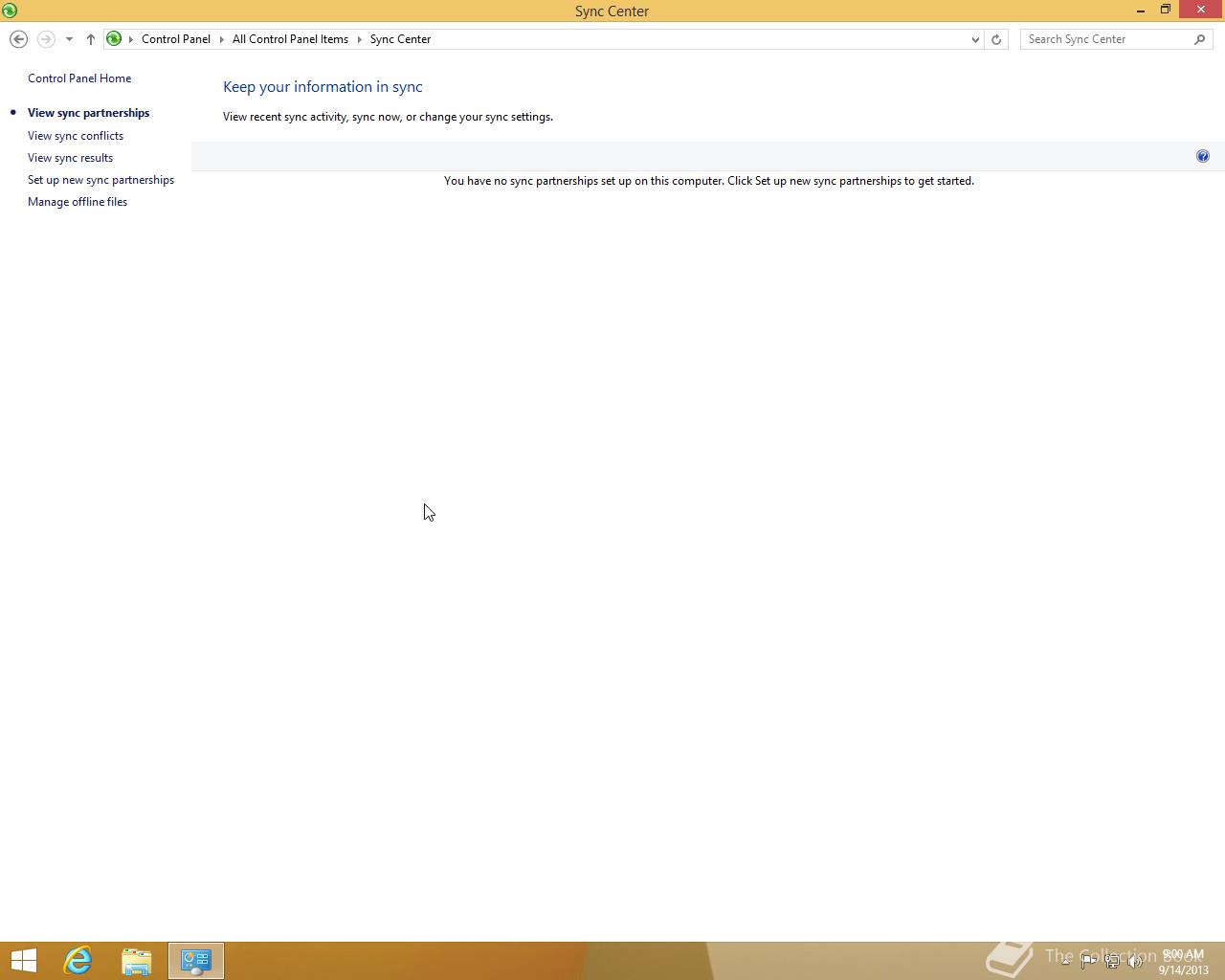Click the taskbar clock and date

tap(1183, 962)
